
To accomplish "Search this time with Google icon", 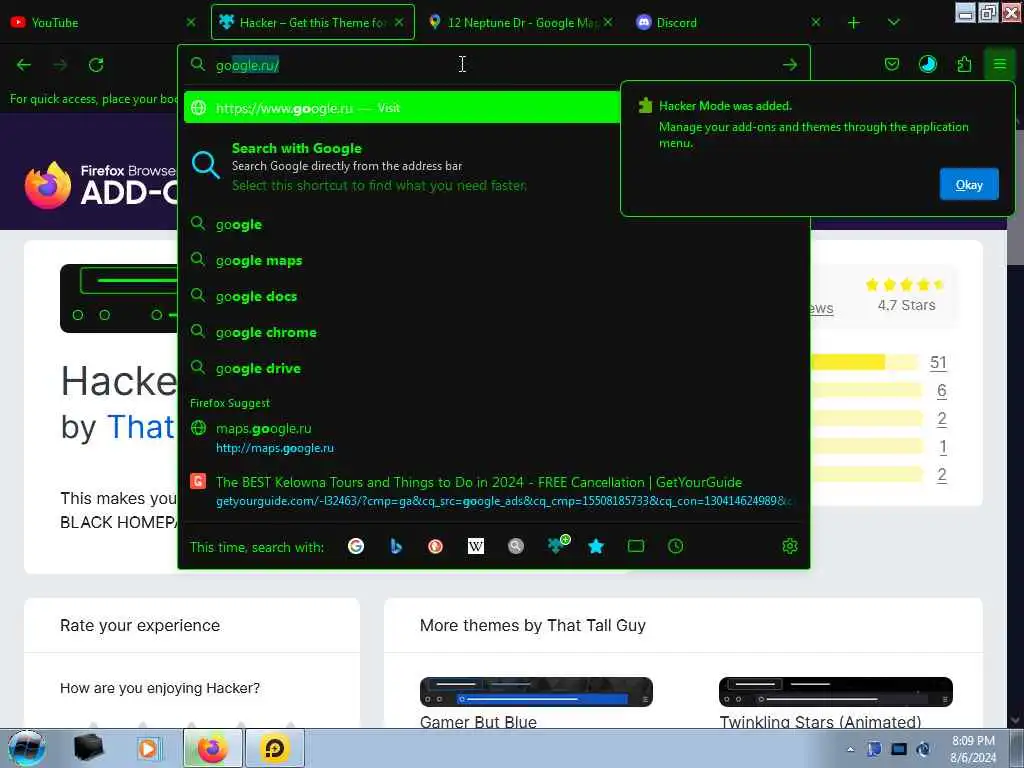I will (x=356, y=546).
